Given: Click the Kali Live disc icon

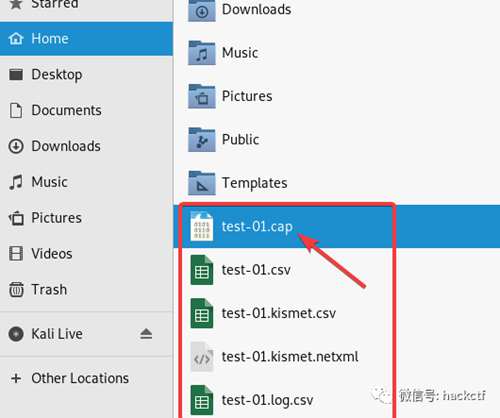Looking at the screenshot, I should [16, 334].
